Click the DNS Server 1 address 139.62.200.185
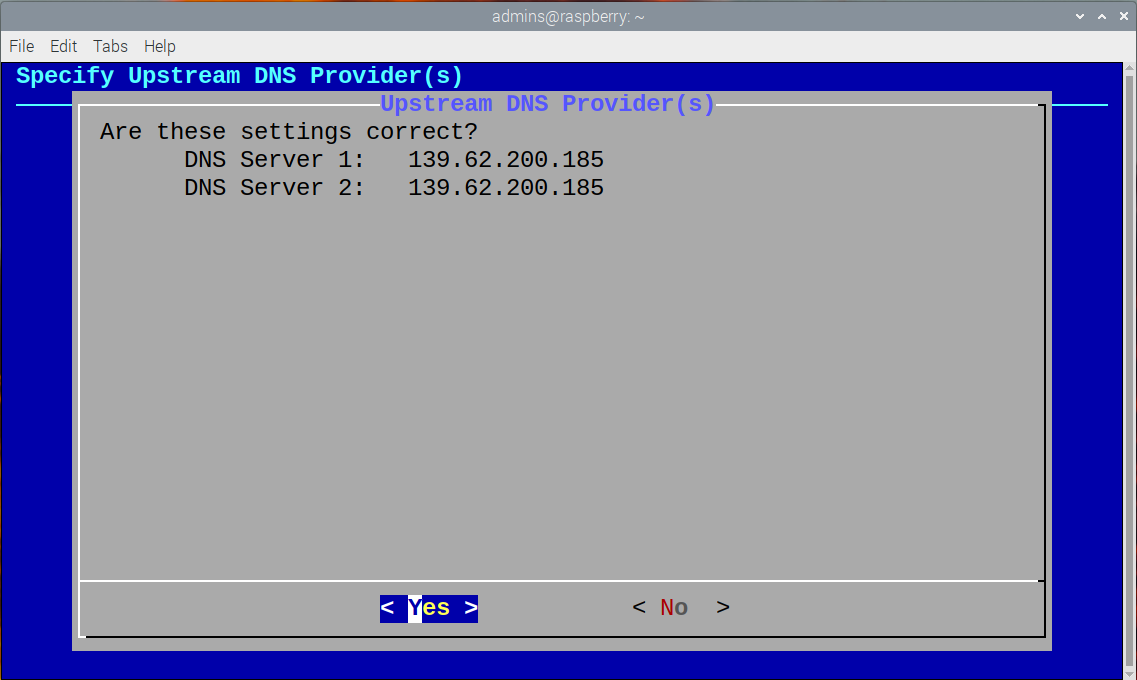Viewport: 1137px width, 680px height. tap(505, 159)
